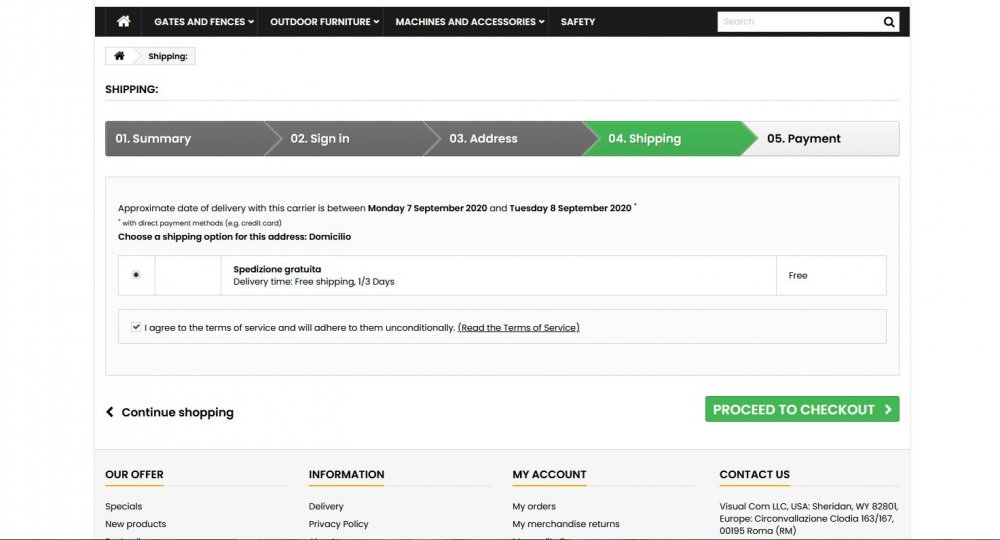Select the Spedizione gratuita radio button

pos(136,275)
